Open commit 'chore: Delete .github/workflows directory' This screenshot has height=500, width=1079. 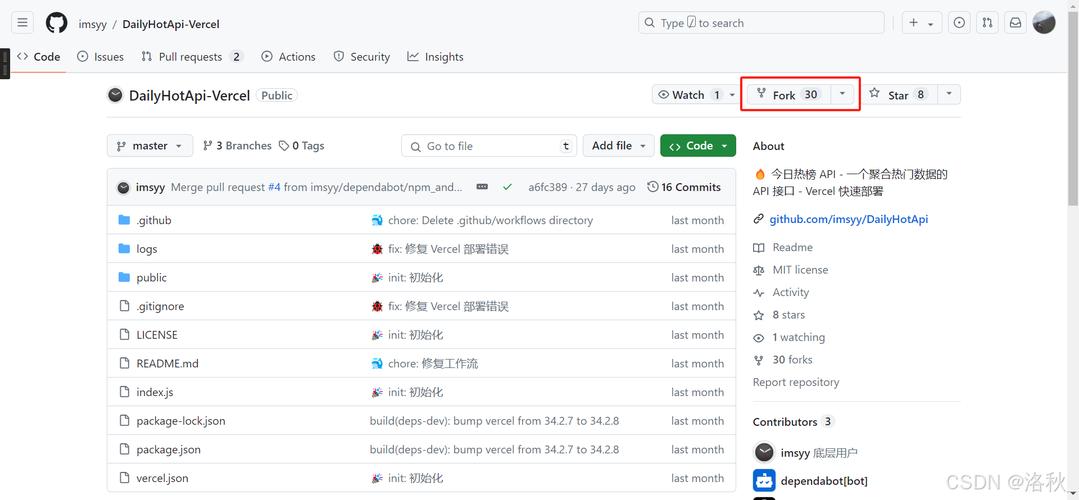tap(490, 220)
